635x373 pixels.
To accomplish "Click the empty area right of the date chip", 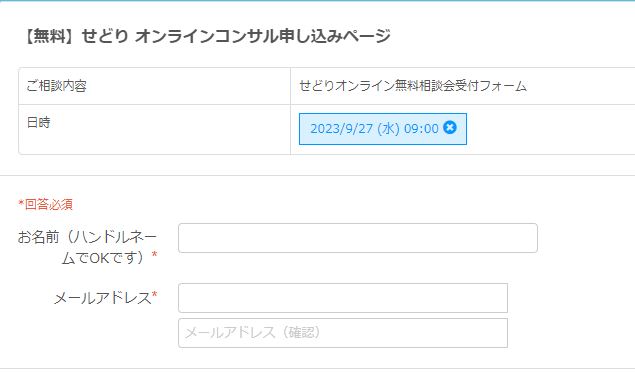I will tap(551, 129).
